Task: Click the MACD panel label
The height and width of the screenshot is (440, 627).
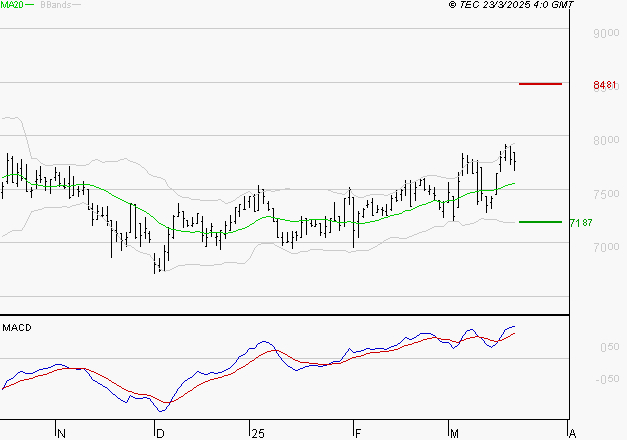Action: (x=17, y=328)
